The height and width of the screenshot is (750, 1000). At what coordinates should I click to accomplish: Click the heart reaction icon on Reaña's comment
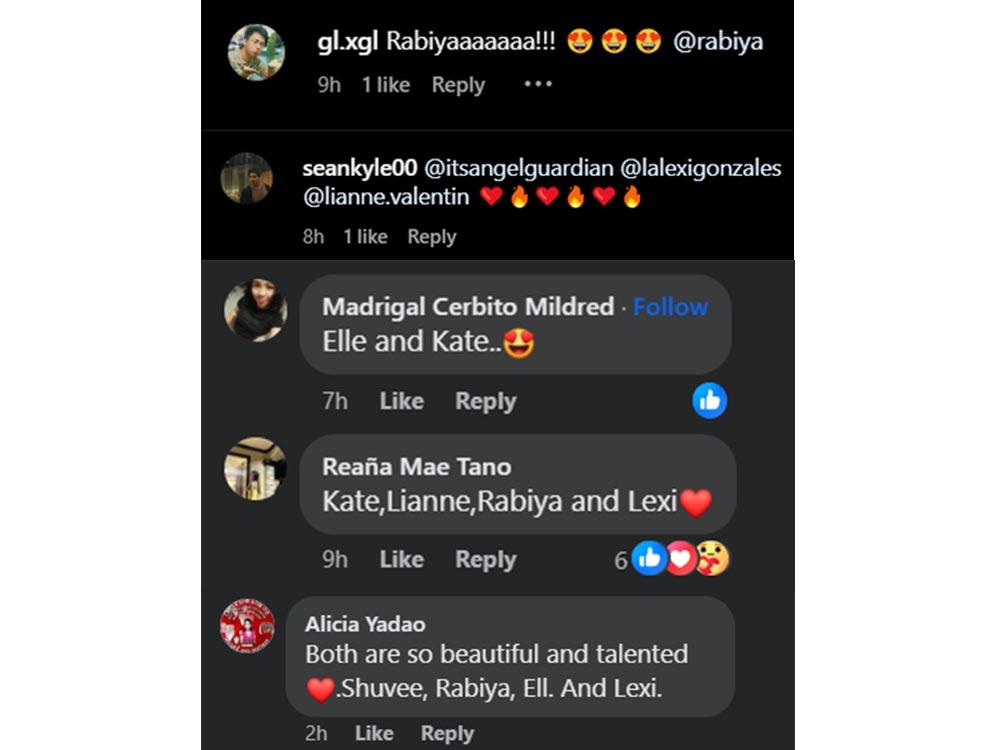coord(680,559)
